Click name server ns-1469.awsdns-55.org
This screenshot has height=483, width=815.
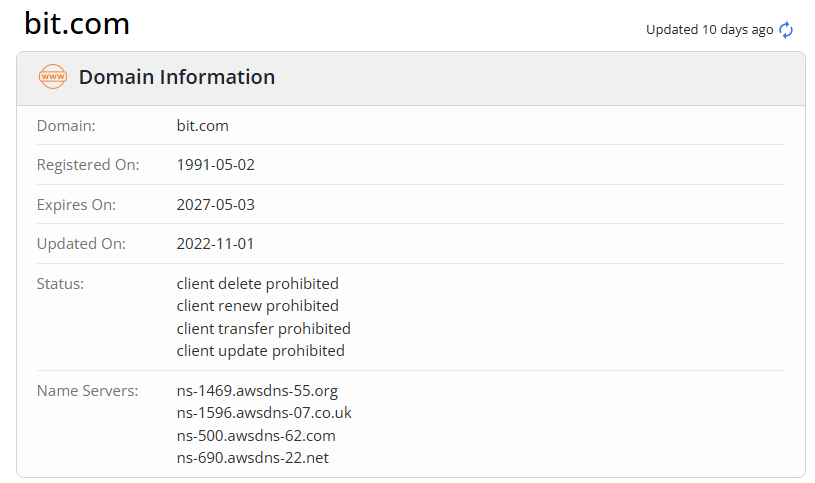[257, 391]
